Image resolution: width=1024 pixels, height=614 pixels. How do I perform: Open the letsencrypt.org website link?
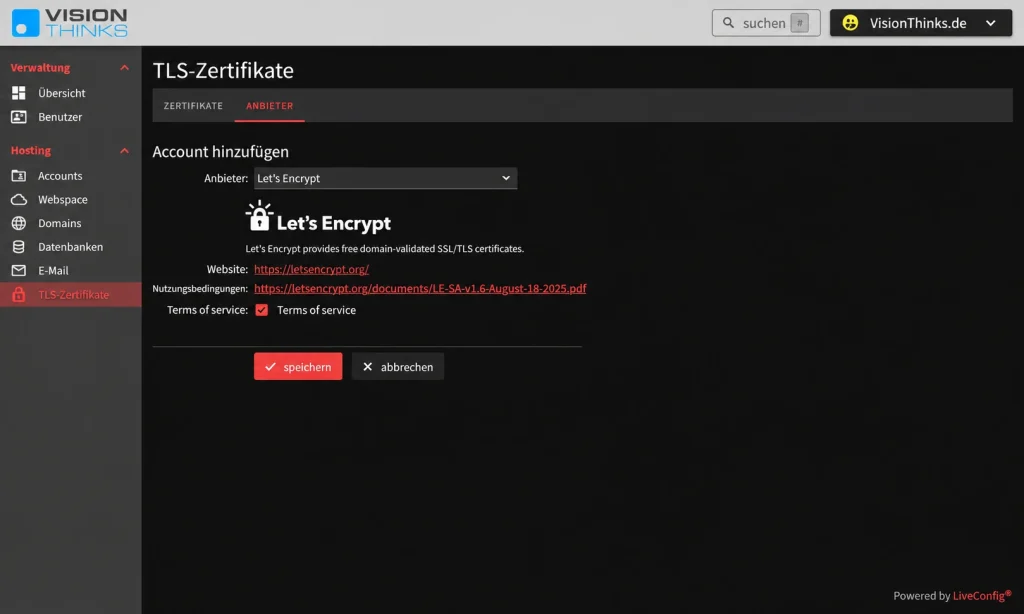pos(312,269)
